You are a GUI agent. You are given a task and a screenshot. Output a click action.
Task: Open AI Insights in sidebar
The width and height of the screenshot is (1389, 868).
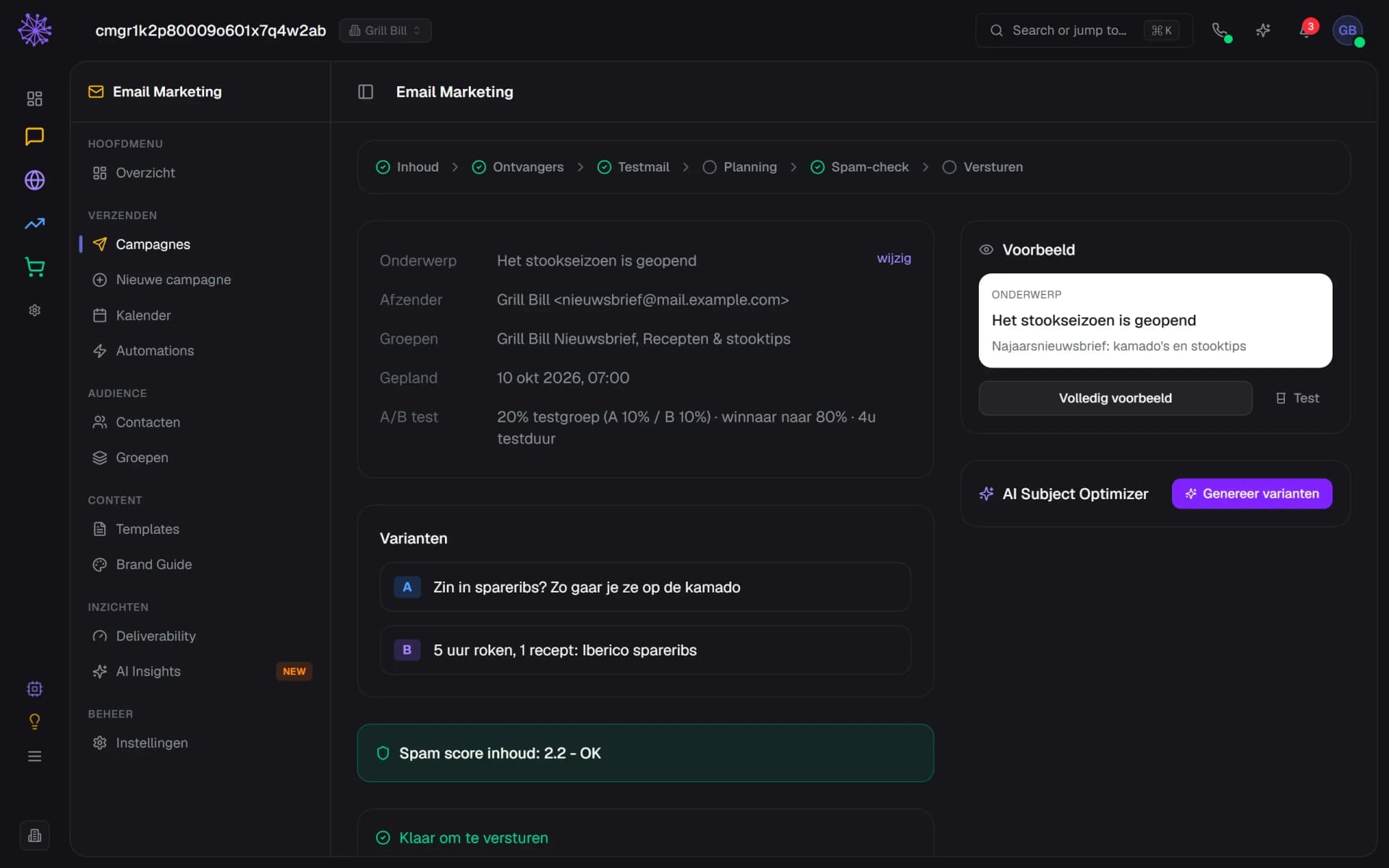200,671
